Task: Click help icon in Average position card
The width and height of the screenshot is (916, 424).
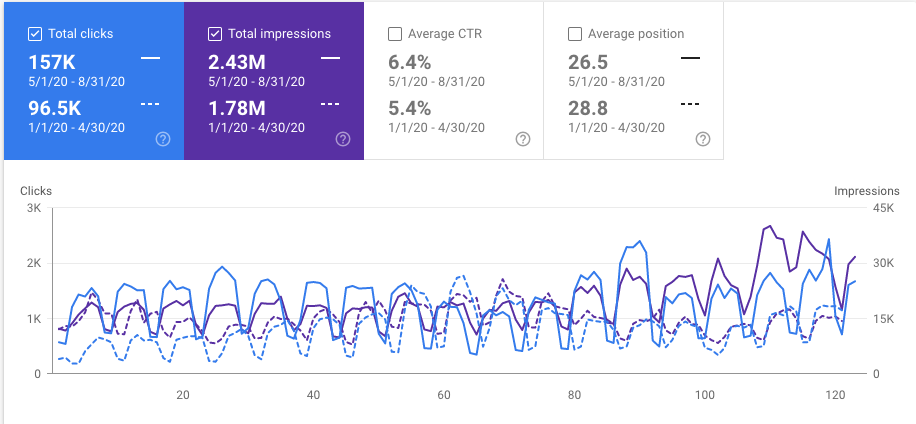Action: [x=703, y=140]
